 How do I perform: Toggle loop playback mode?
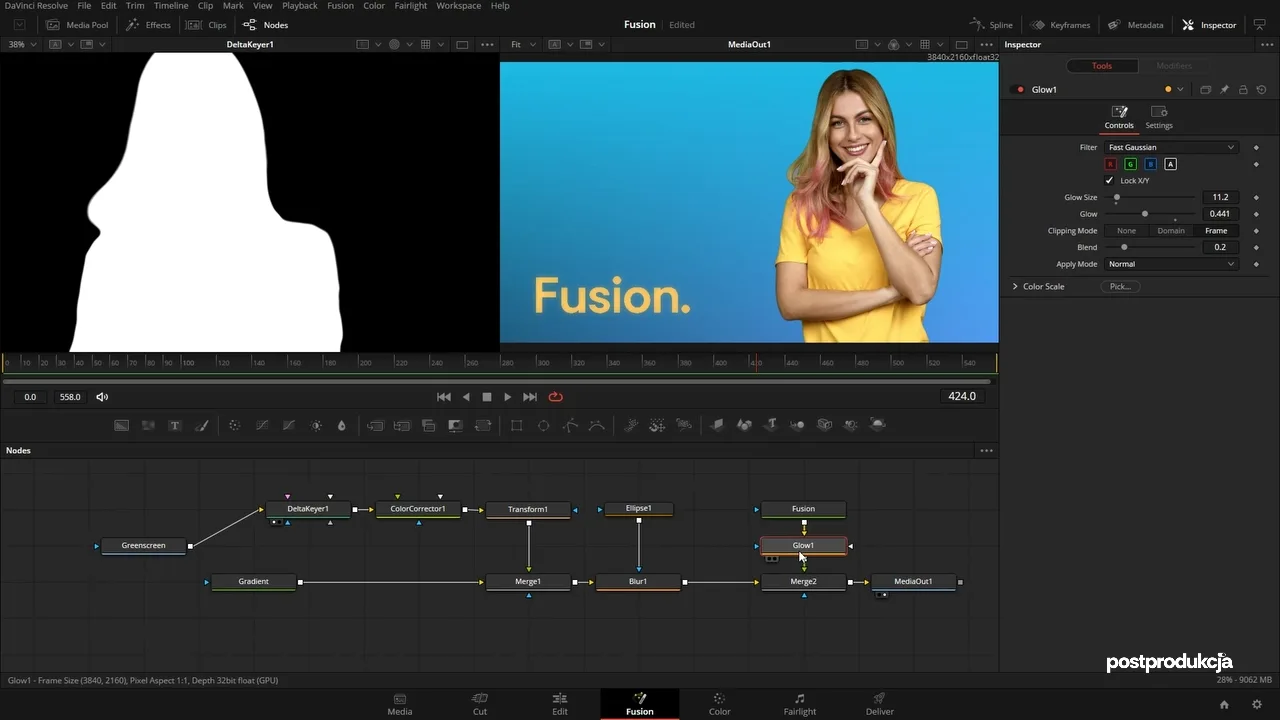(556, 397)
